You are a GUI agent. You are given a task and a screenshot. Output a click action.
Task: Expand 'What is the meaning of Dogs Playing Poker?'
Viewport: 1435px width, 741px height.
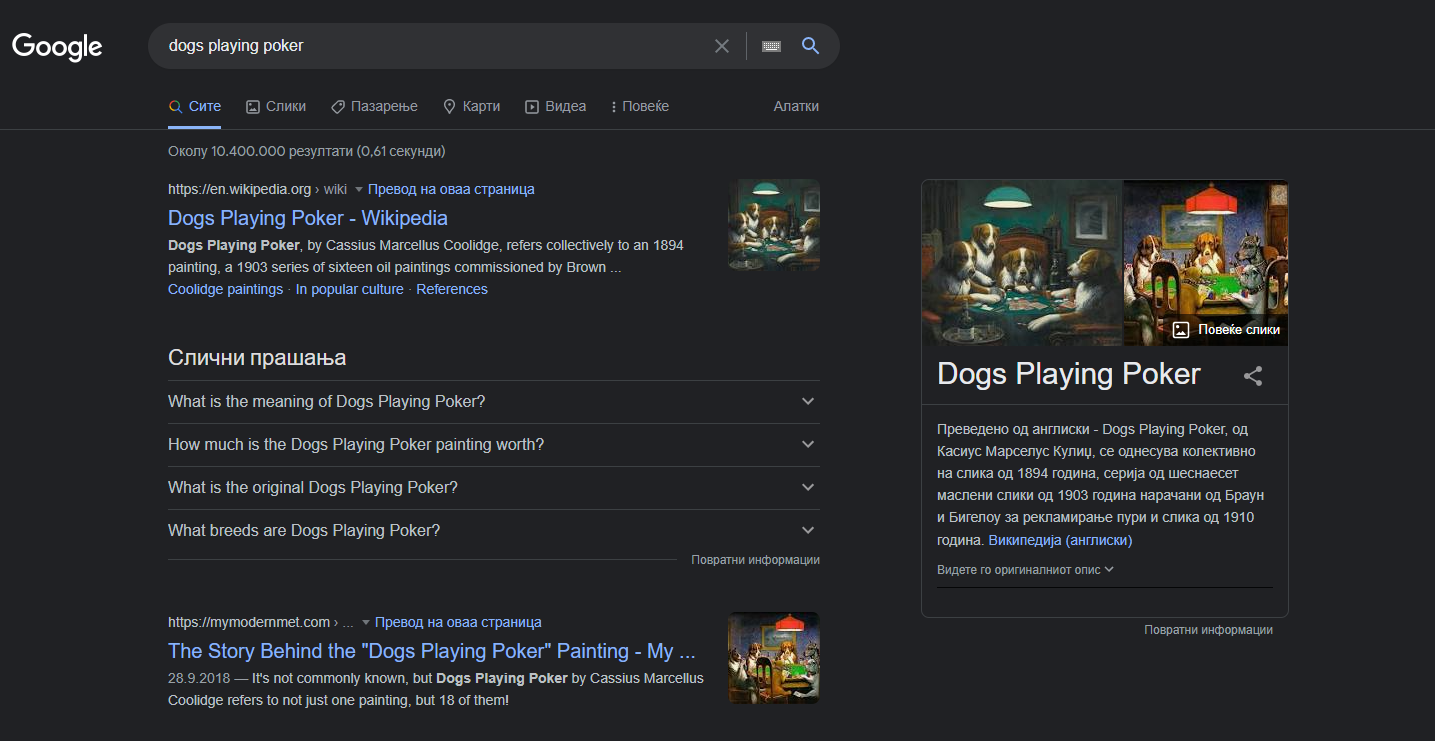click(494, 402)
